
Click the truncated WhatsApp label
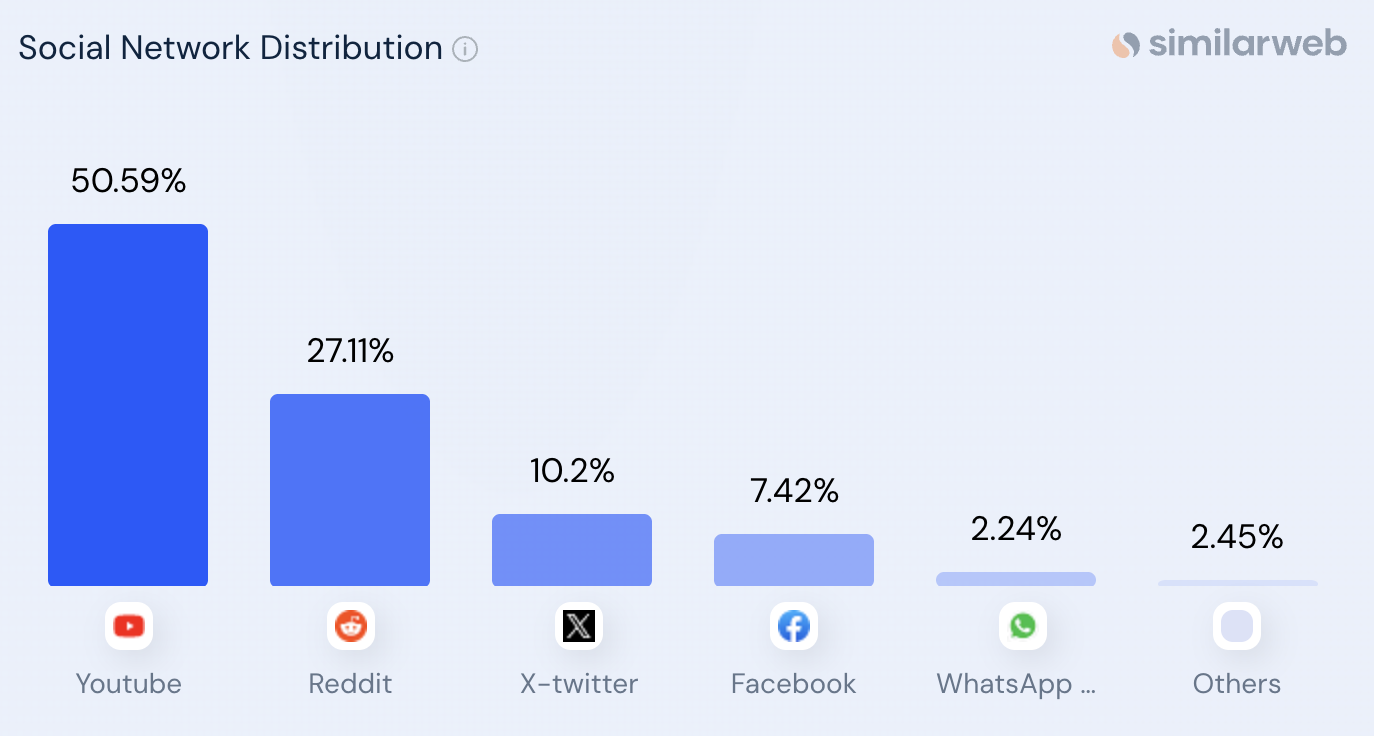click(1016, 684)
